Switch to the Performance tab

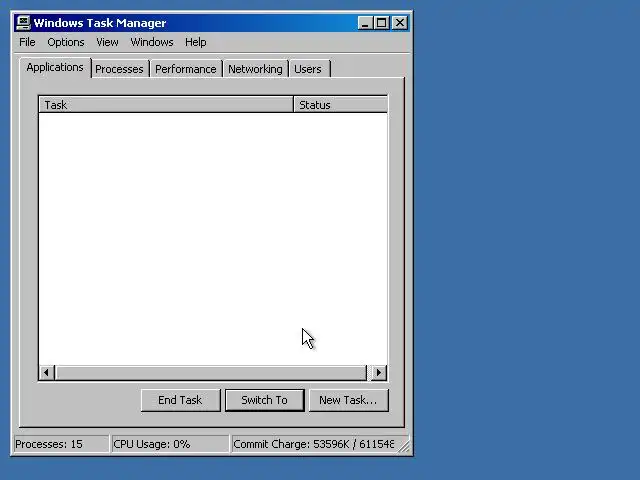(x=186, y=69)
